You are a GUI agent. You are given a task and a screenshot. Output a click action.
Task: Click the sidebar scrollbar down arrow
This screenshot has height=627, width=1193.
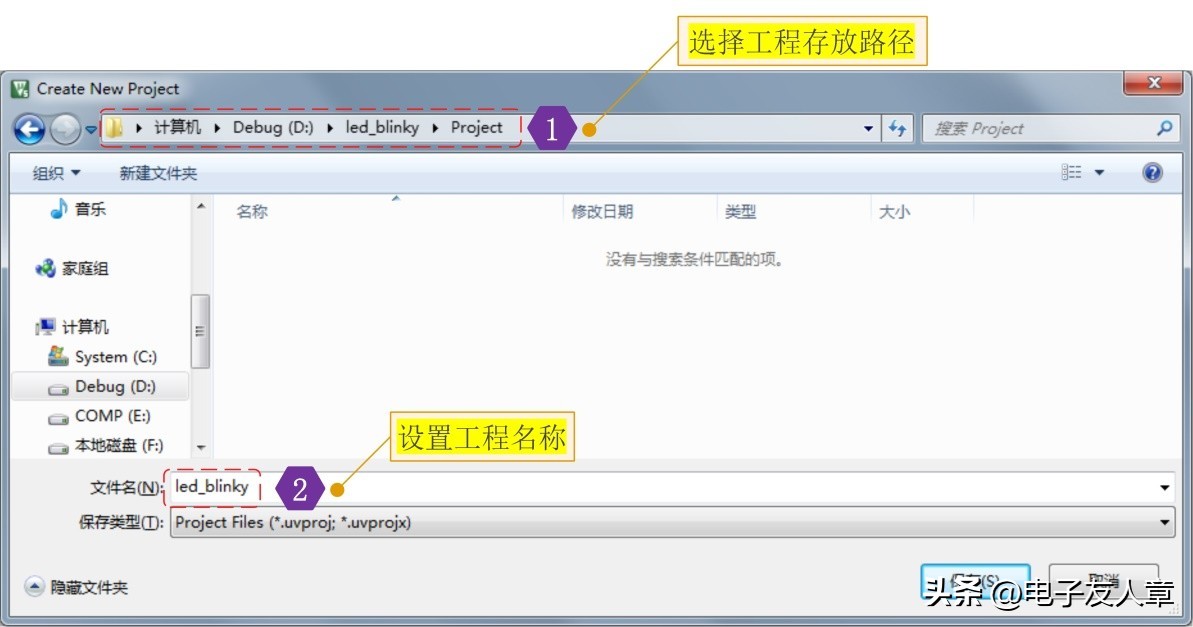point(201,447)
